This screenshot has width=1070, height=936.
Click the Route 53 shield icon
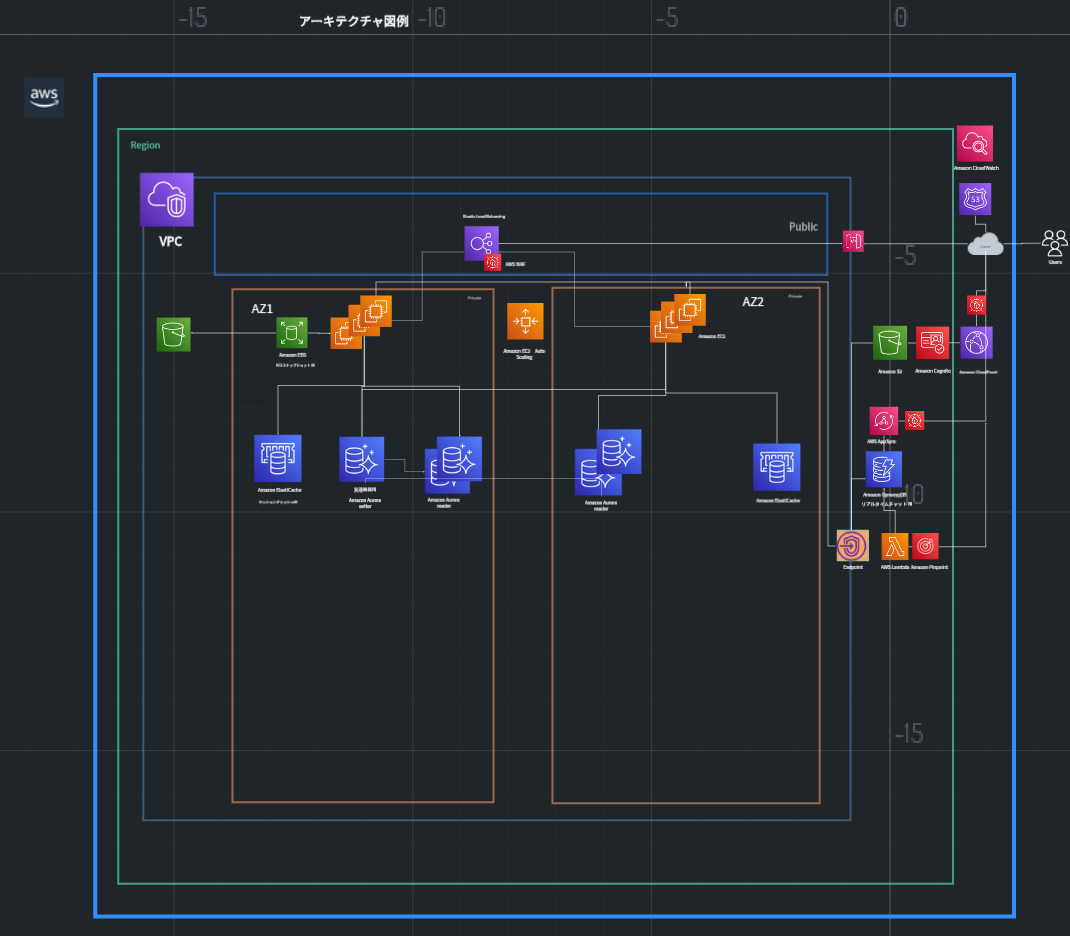click(x=975, y=199)
